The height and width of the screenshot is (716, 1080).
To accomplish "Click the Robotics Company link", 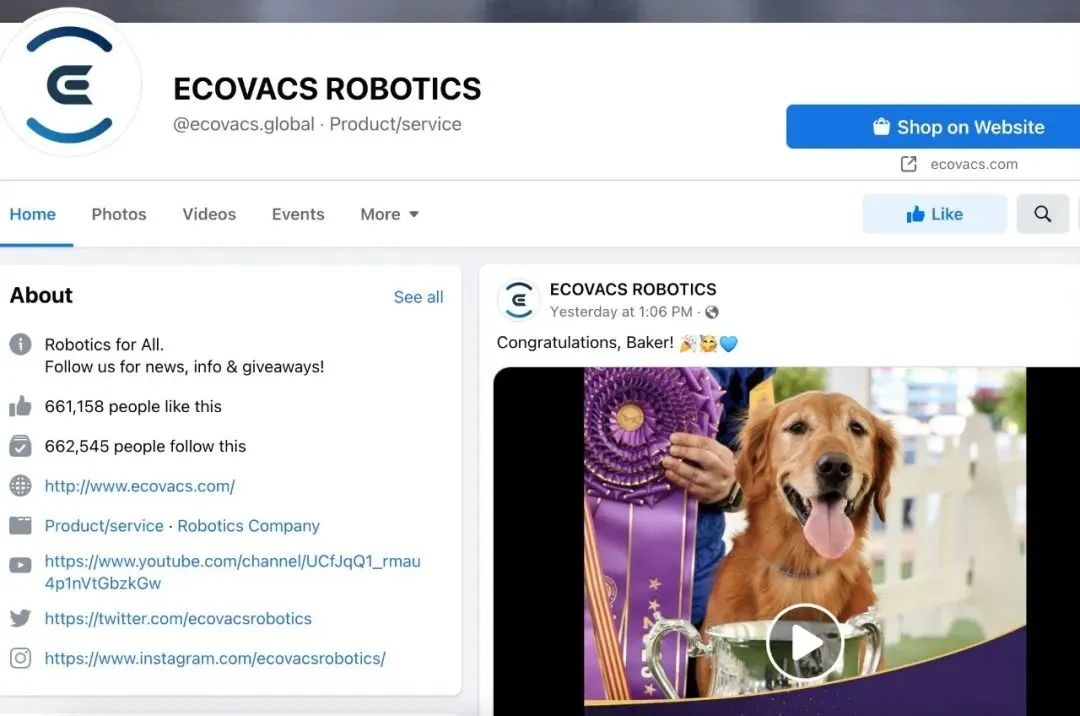I will [249, 526].
